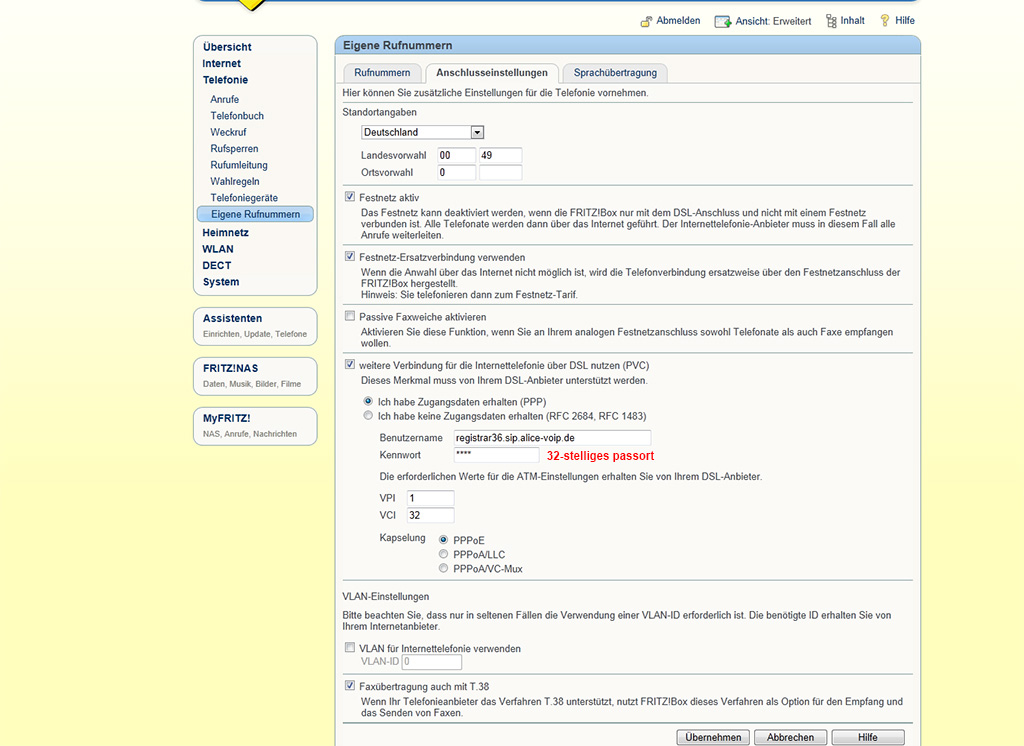Open the Inhalt sitemap icon
1024x746 pixels.
click(x=831, y=21)
